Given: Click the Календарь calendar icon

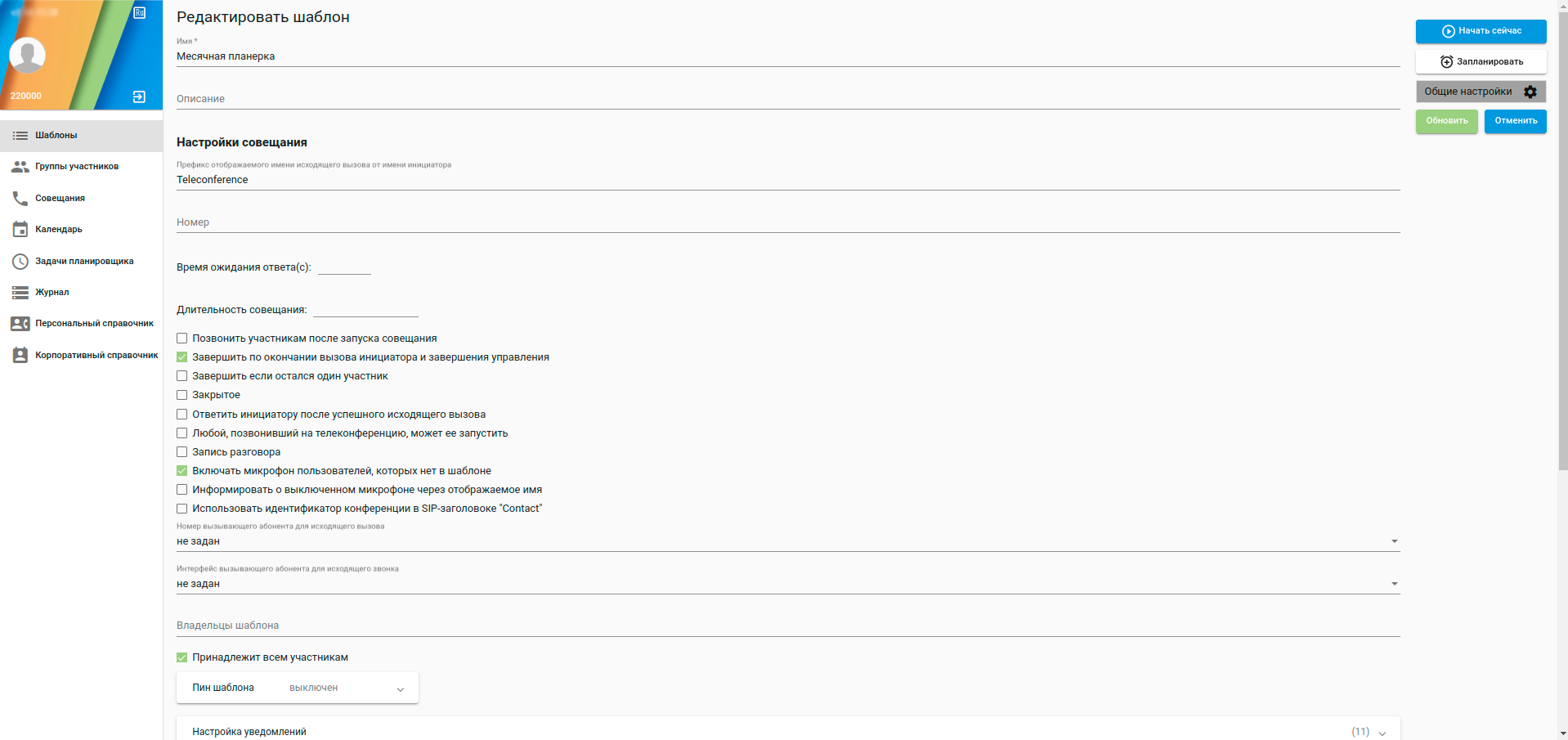Looking at the screenshot, I should [20, 230].
